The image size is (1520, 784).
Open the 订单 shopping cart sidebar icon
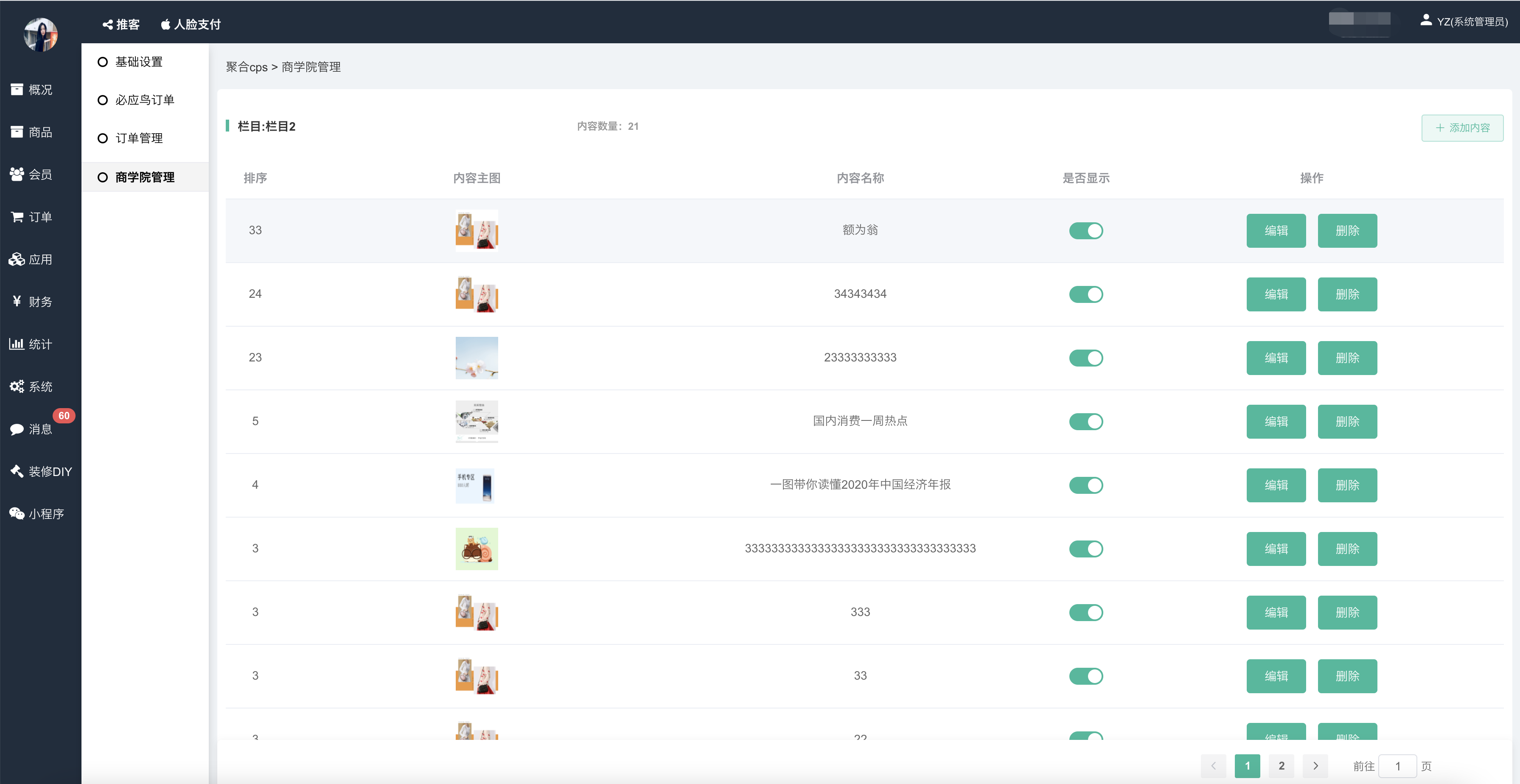(x=17, y=217)
